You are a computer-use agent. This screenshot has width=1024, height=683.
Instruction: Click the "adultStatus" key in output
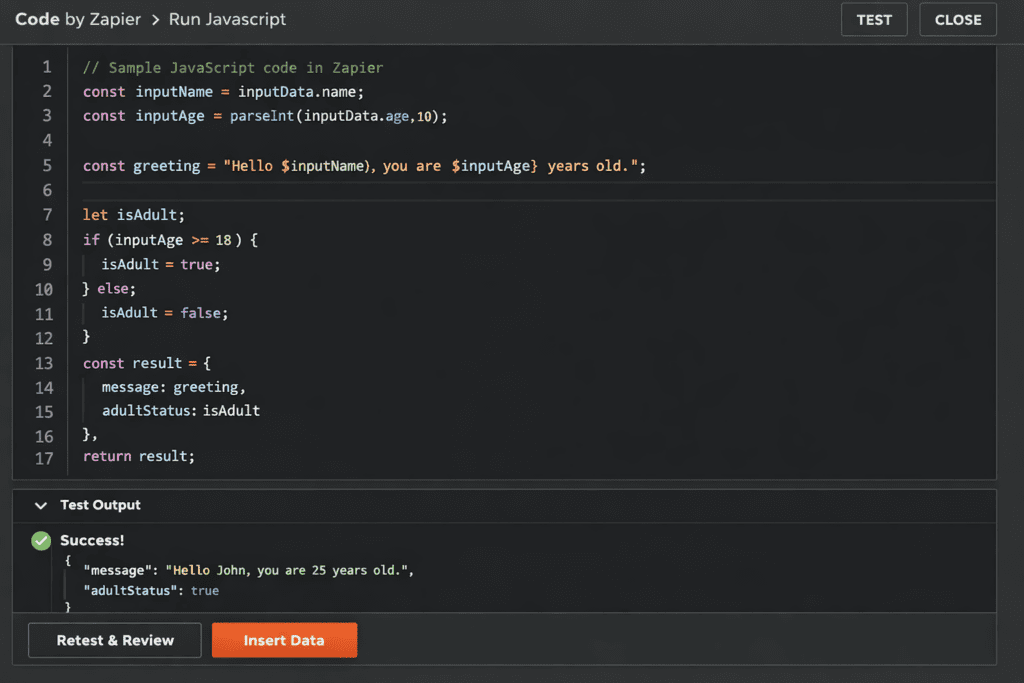[131, 590]
